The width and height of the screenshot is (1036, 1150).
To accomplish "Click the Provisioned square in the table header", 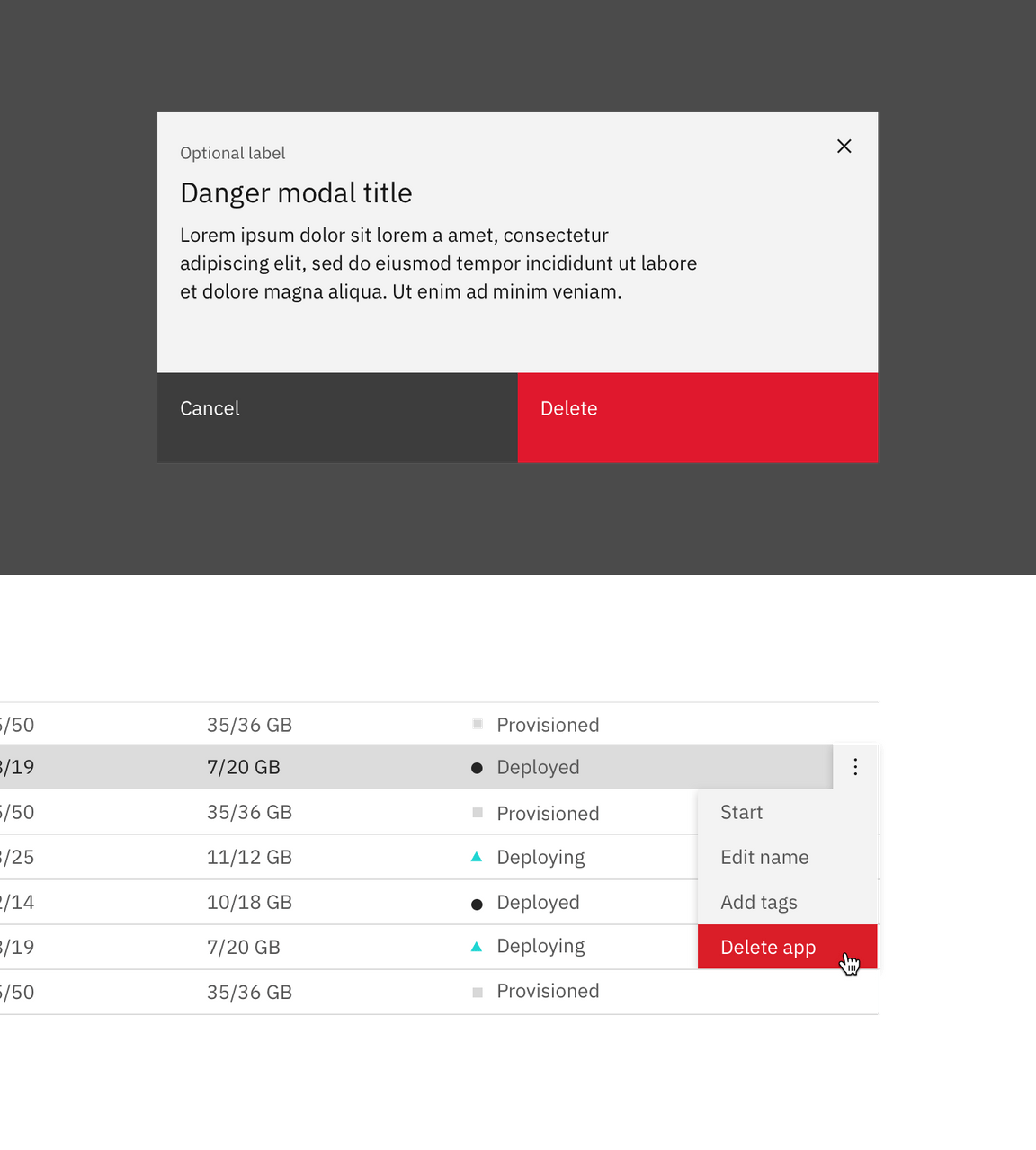I will click(477, 723).
